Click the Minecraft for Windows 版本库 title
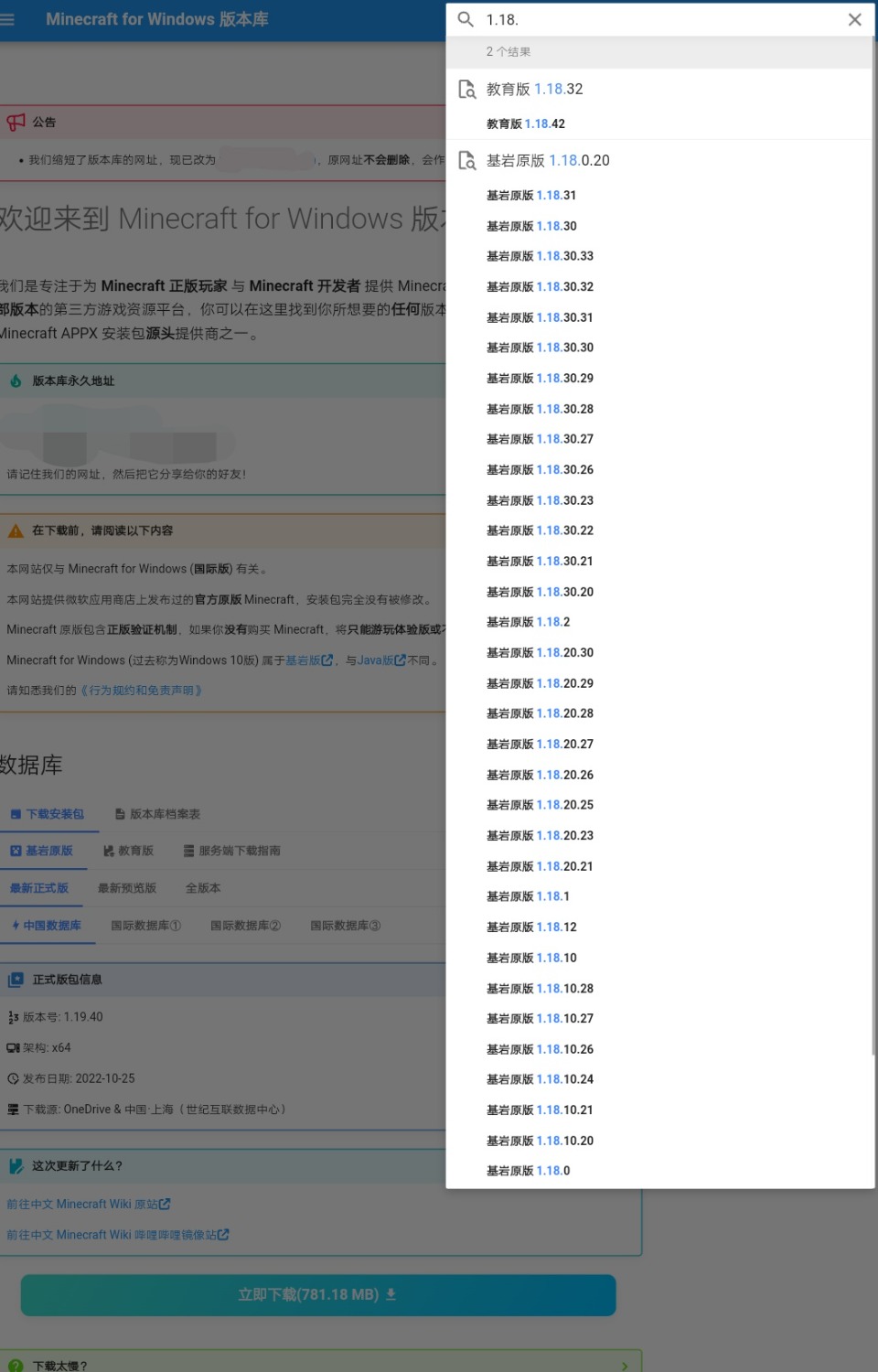 click(x=157, y=19)
